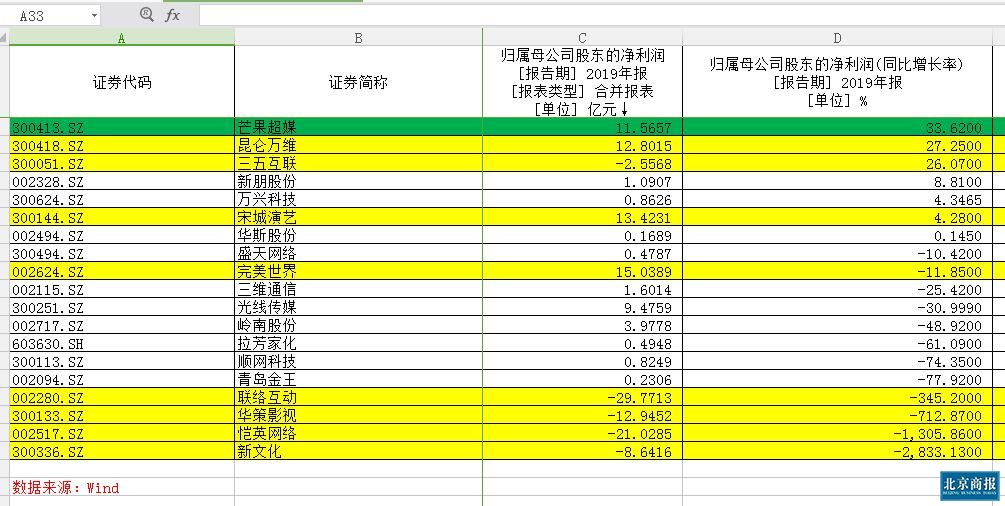Image resolution: width=1005 pixels, height=506 pixels.
Task: Open the Name Box dropdown arrow
Action: (94, 15)
